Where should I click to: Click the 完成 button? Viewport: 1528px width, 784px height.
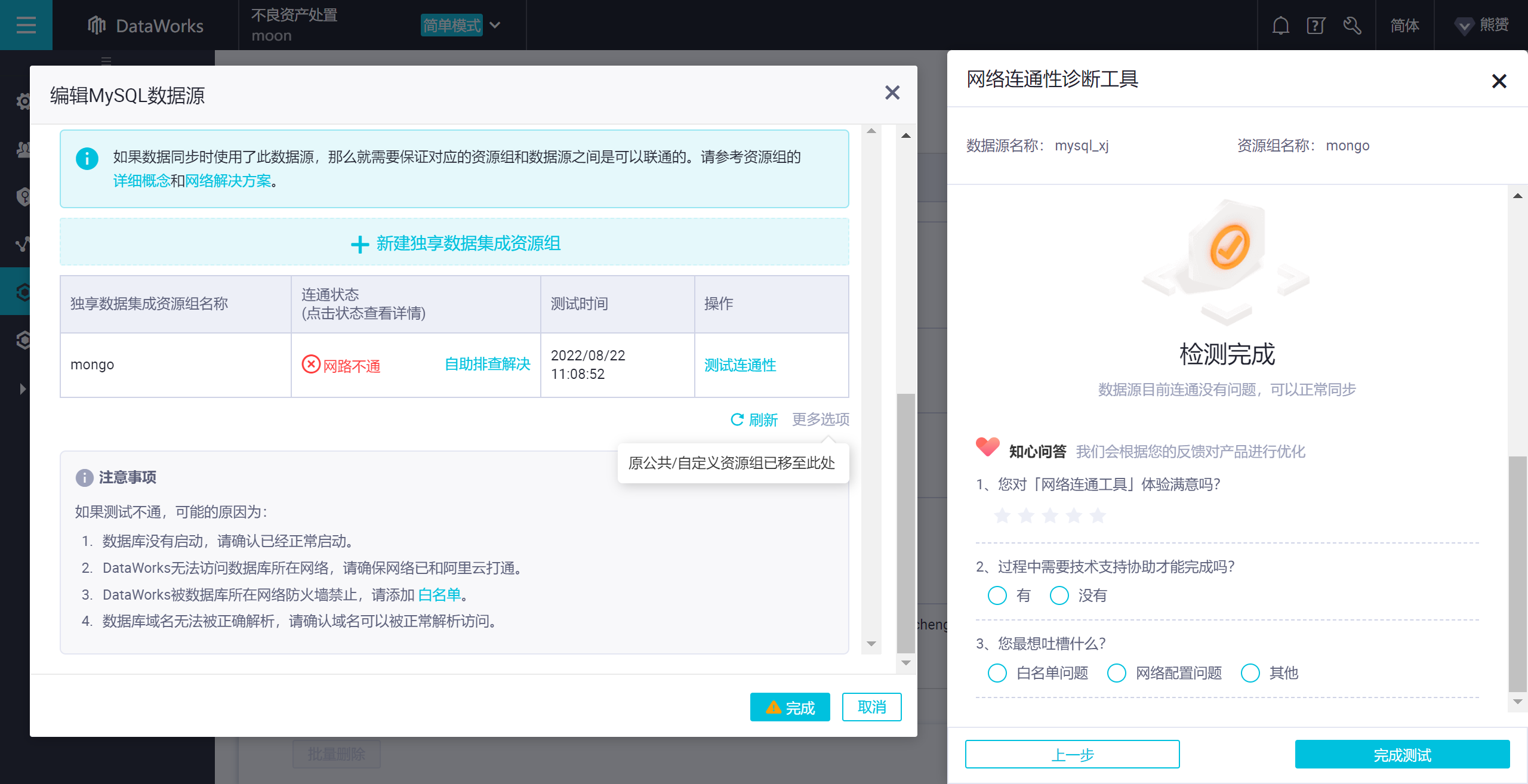[x=790, y=707]
